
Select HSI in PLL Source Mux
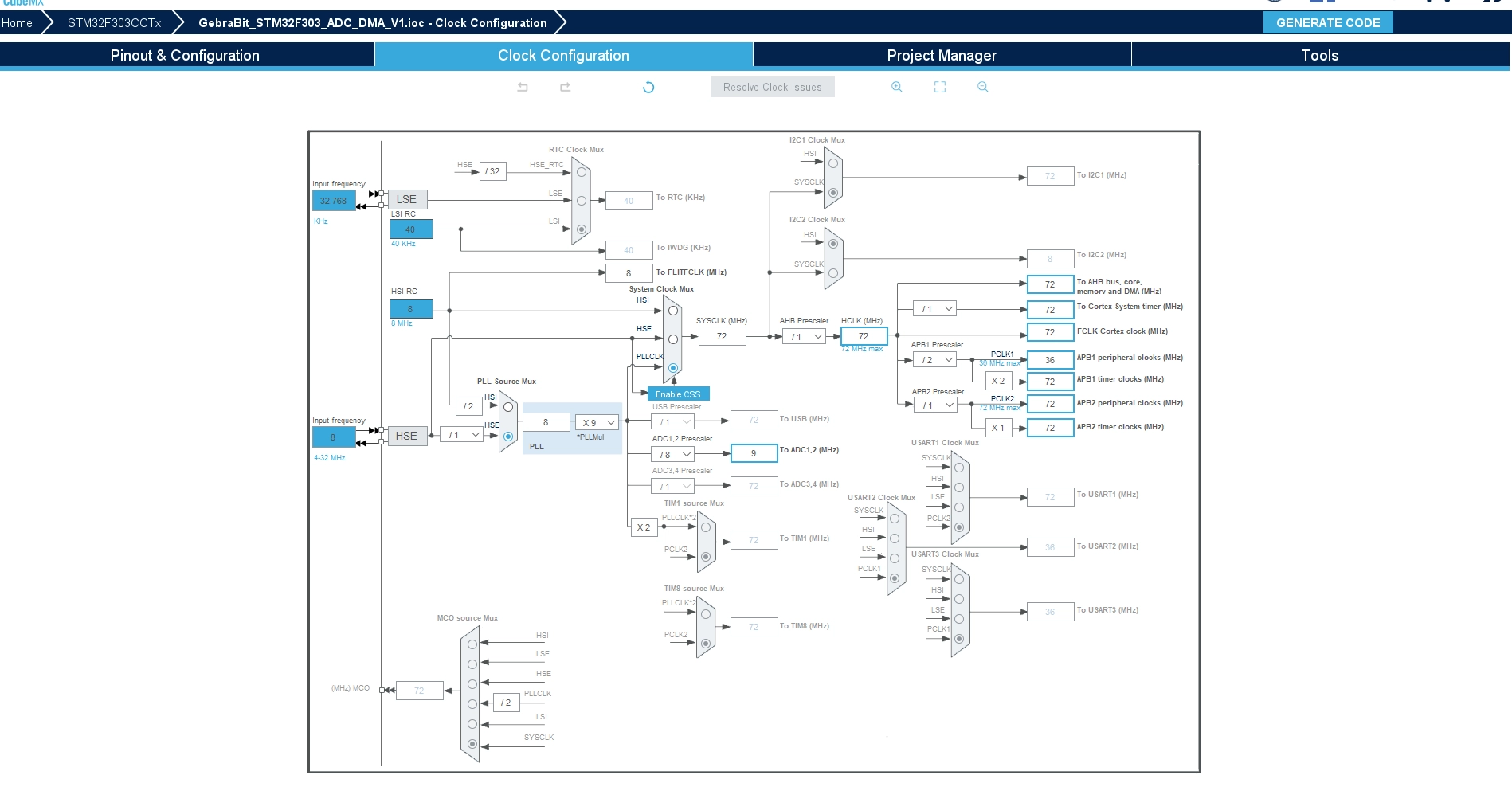[508, 407]
